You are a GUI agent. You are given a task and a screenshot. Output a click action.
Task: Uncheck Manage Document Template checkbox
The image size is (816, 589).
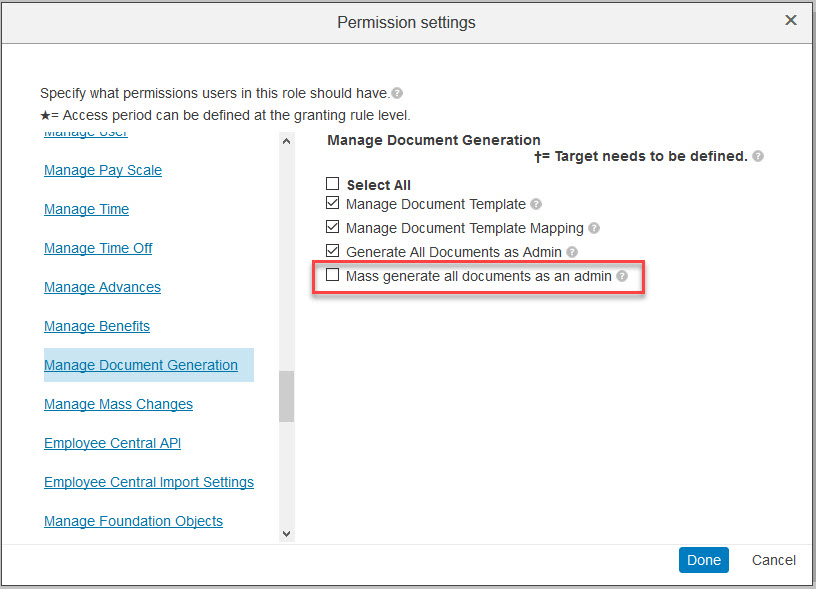(333, 203)
